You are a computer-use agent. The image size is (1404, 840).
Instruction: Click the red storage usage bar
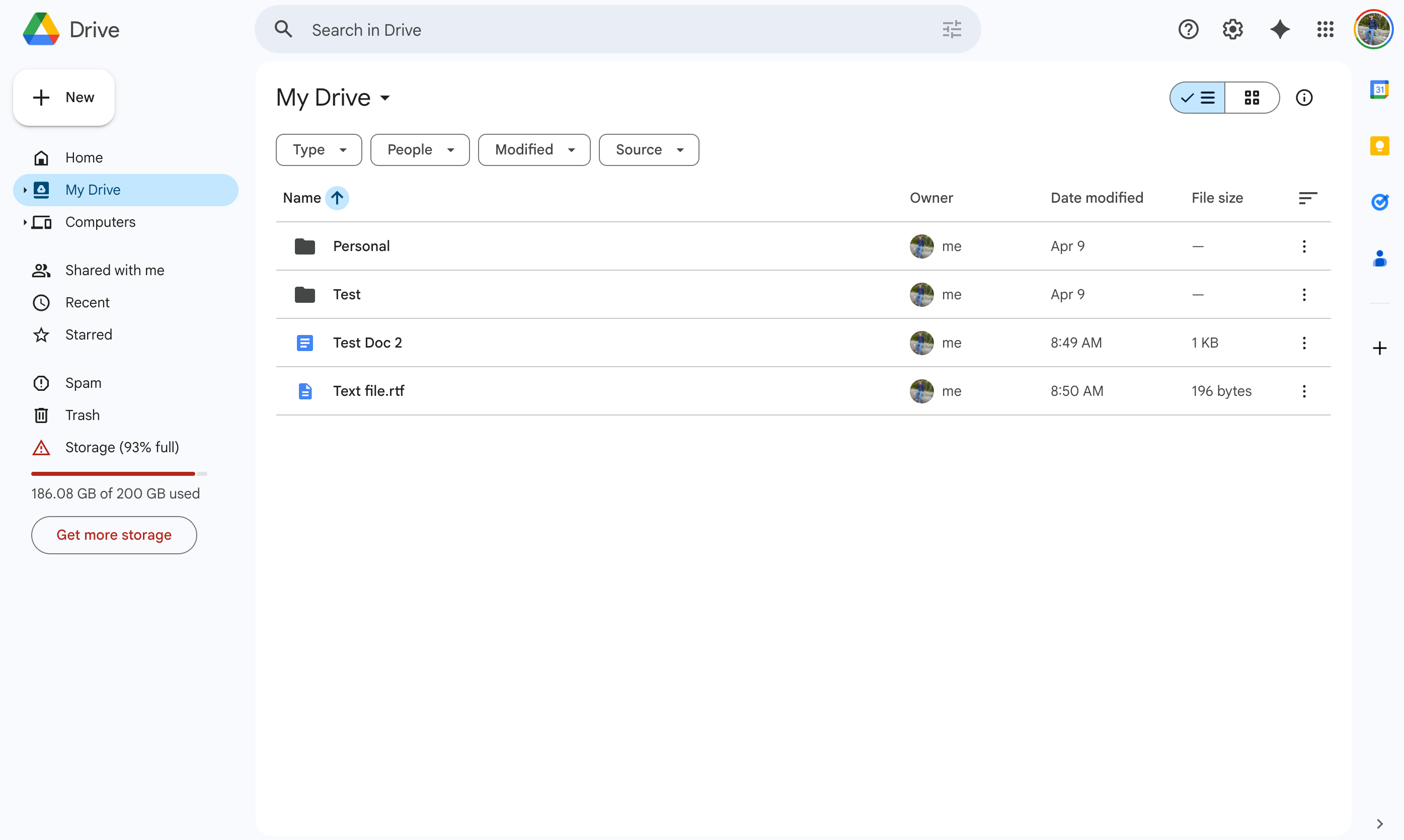(x=113, y=473)
